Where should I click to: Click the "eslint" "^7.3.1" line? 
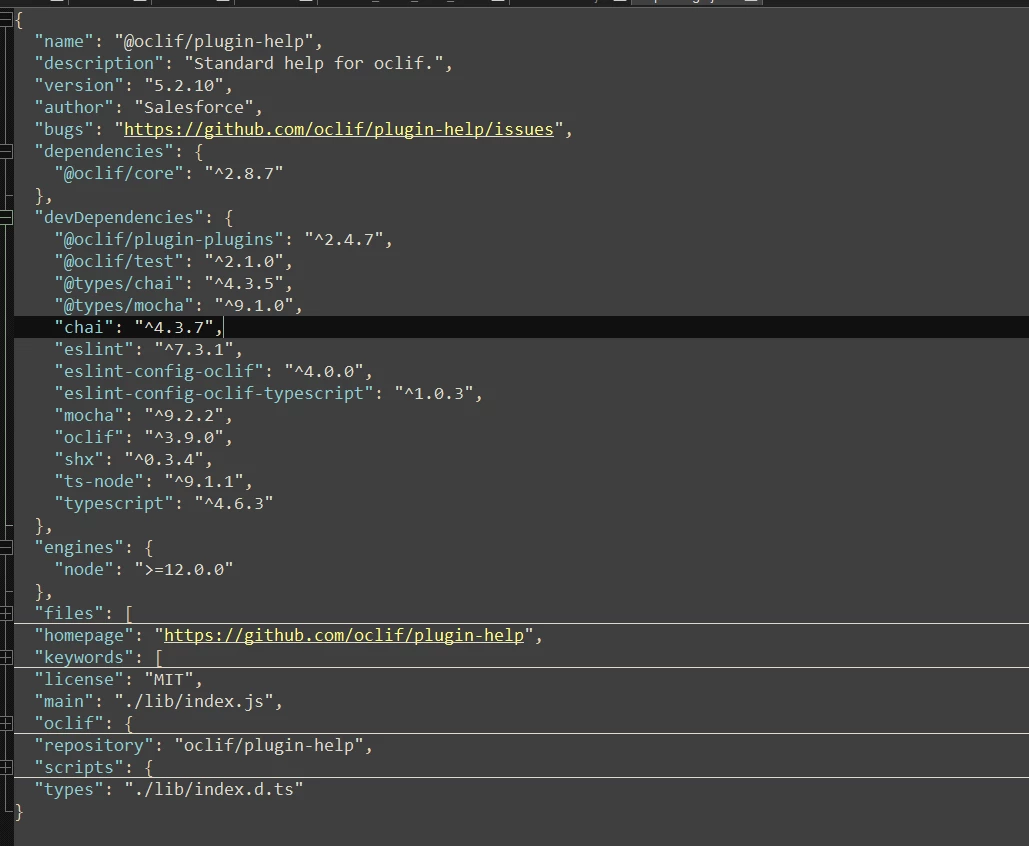(148, 349)
